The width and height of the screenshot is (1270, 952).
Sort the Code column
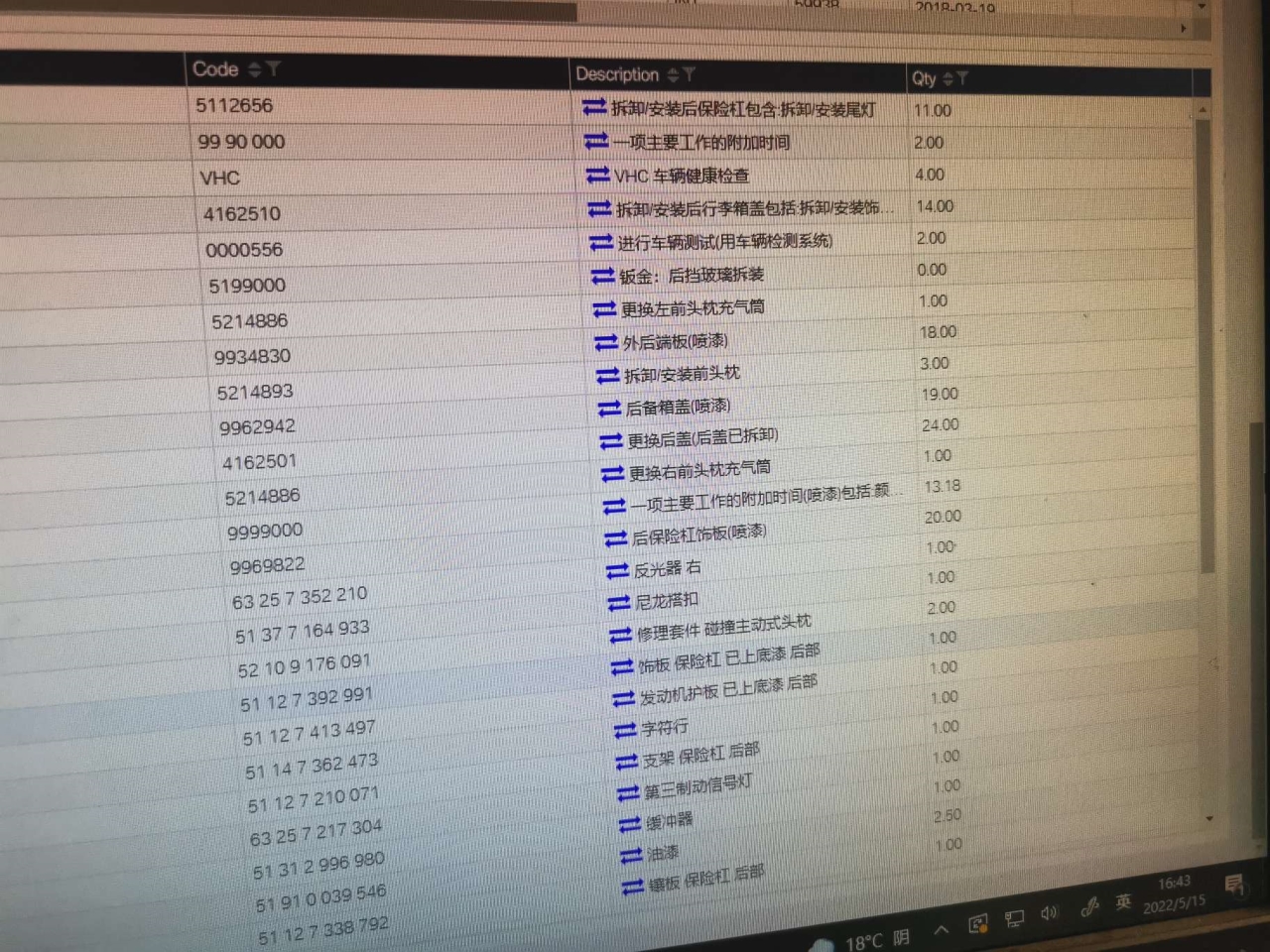(254, 69)
